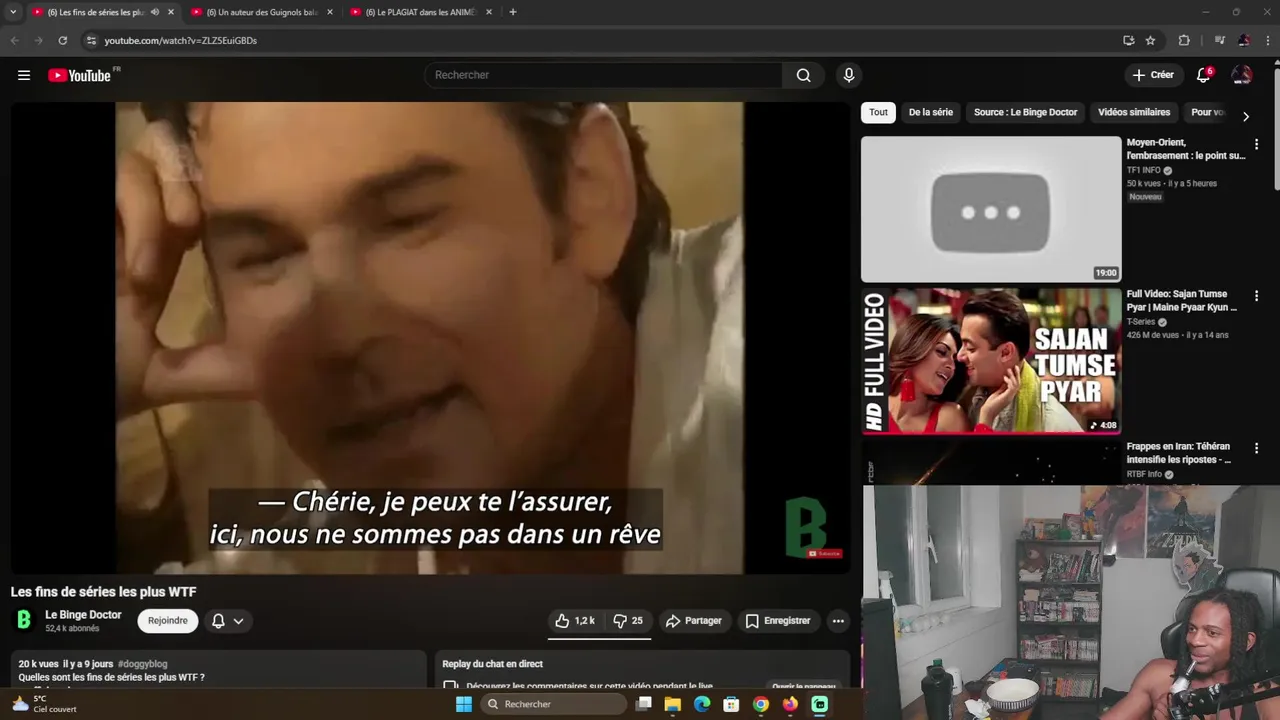Click the video title Les fins de séries
This screenshot has height=720, width=1280.
[x=104, y=592]
